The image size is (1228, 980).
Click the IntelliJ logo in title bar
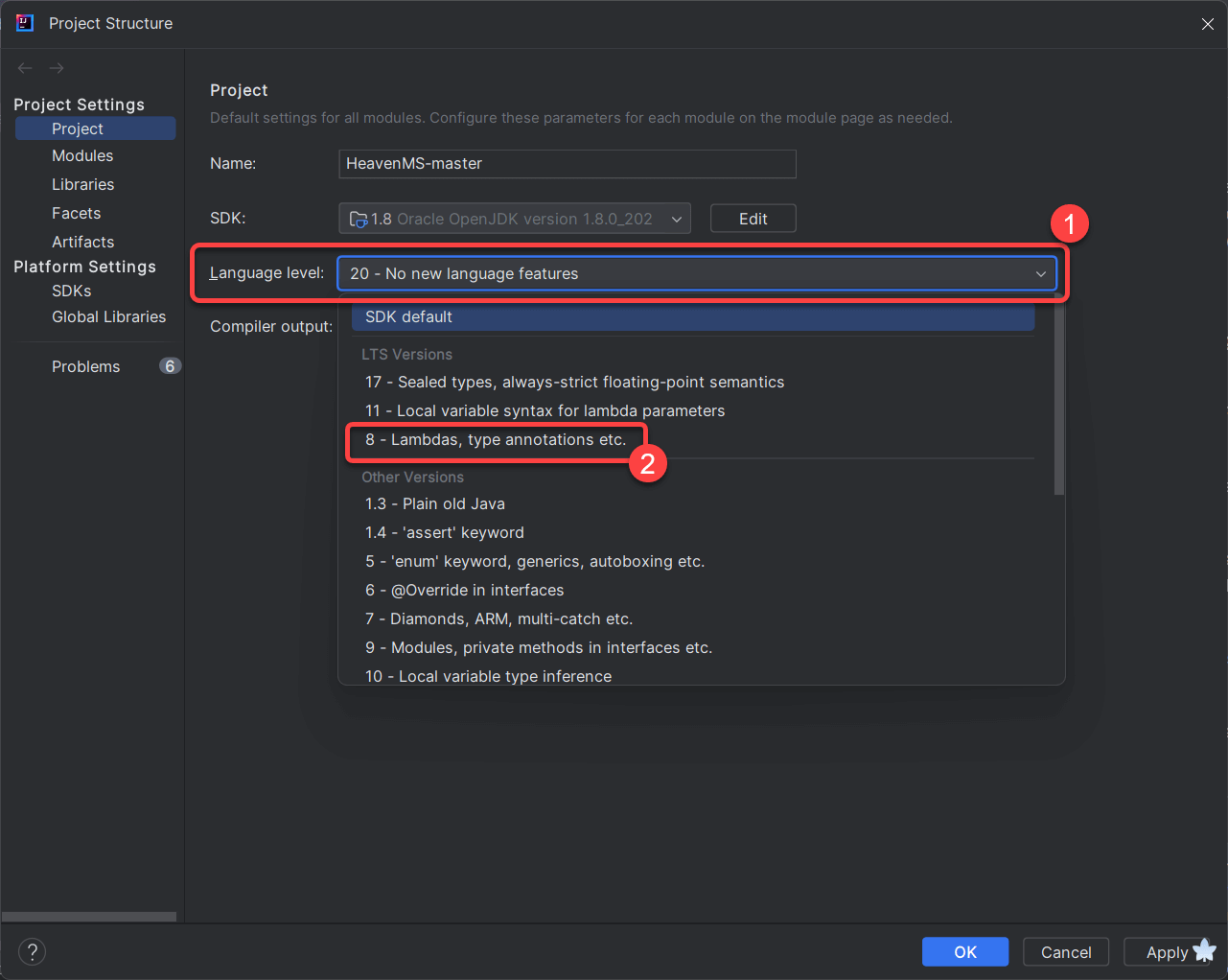[x=25, y=23]
